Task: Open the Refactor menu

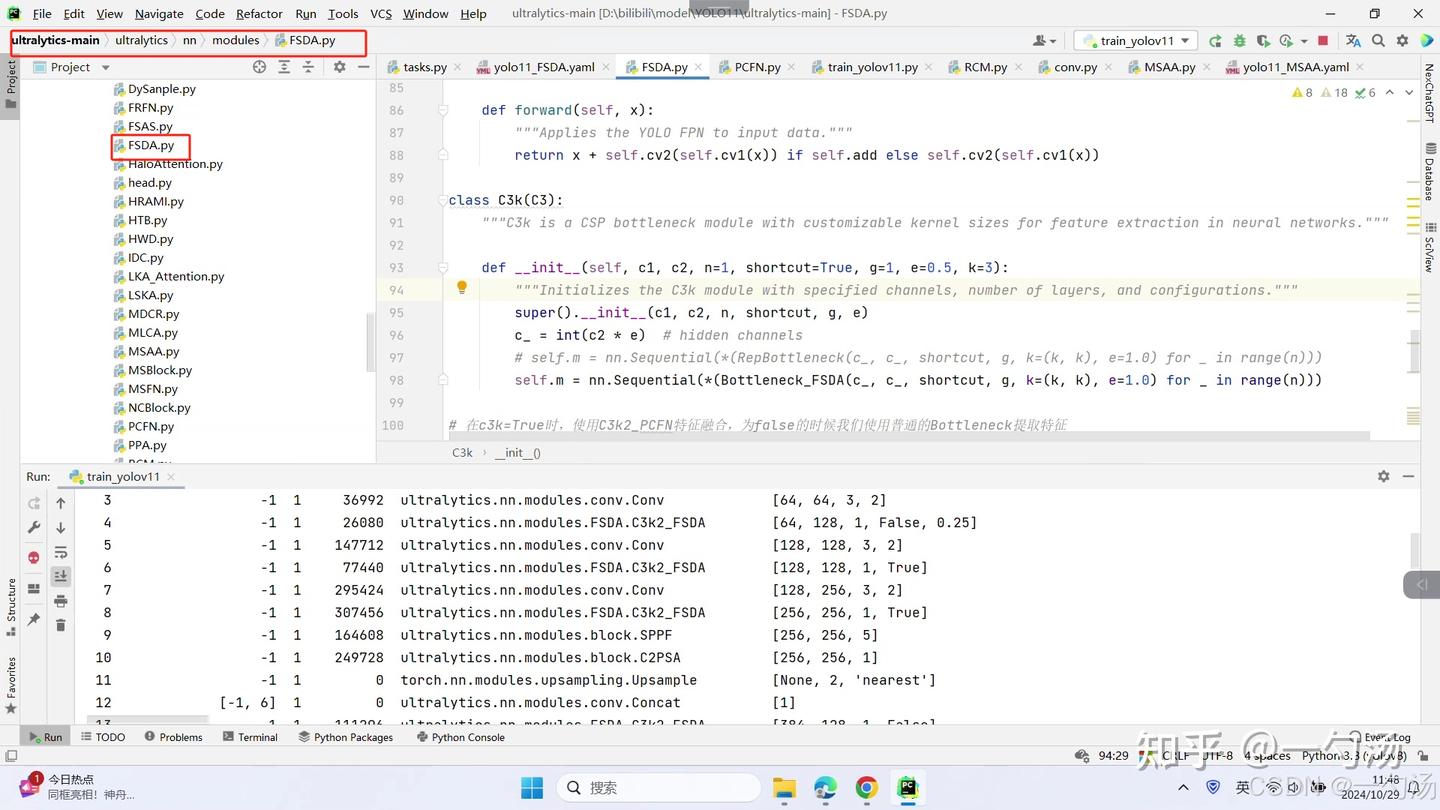Action: 259,14
